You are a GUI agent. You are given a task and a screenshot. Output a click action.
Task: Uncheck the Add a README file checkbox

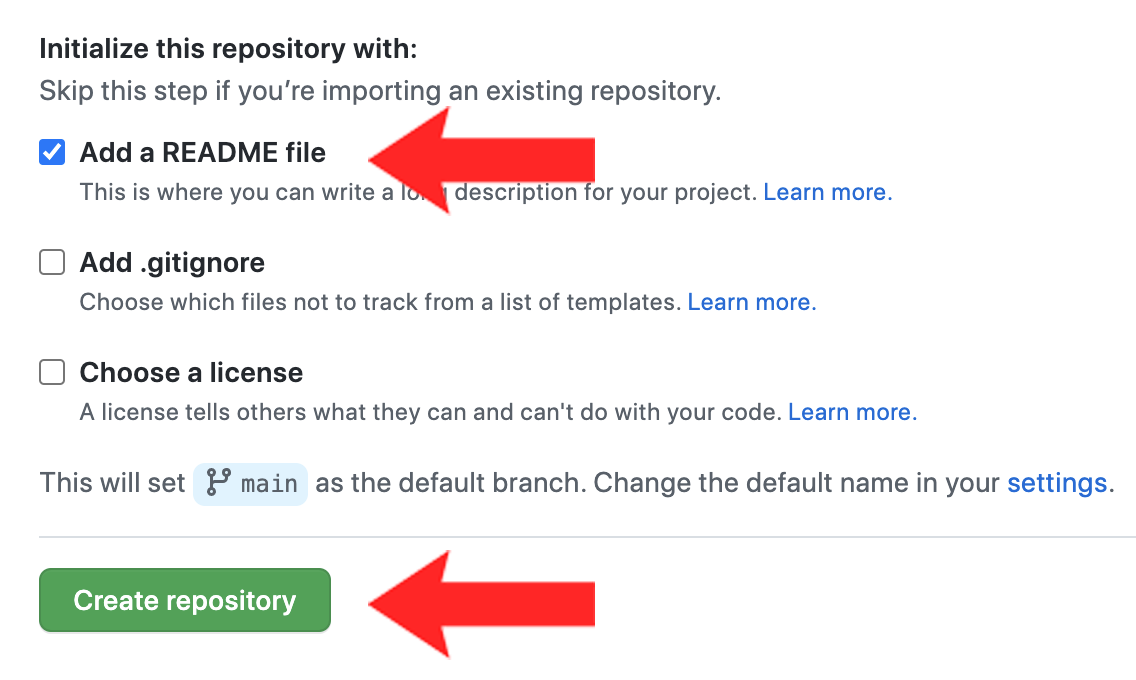(52, 153)
